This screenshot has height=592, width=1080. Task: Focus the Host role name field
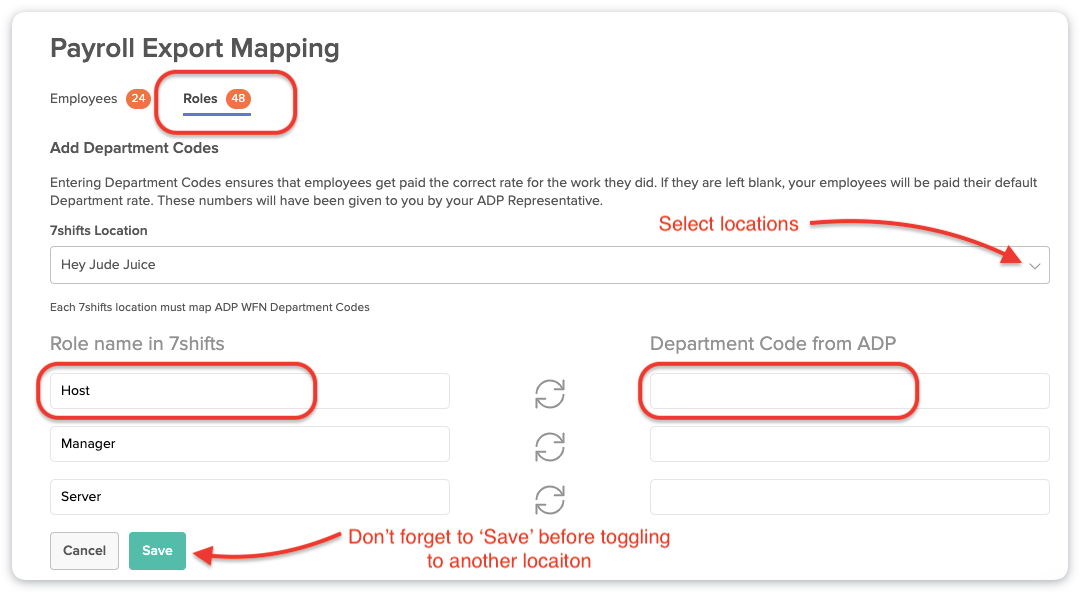pos(250,391)
